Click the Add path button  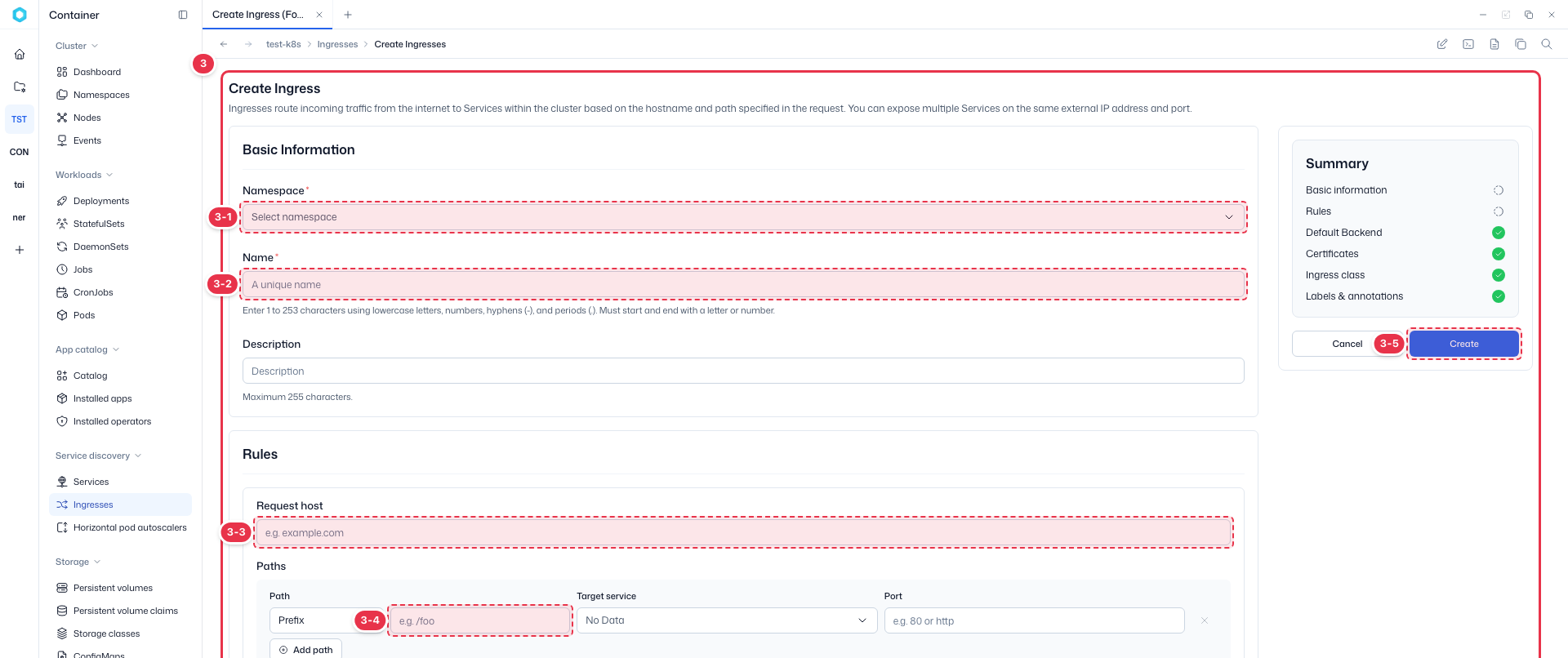[305, 649]
